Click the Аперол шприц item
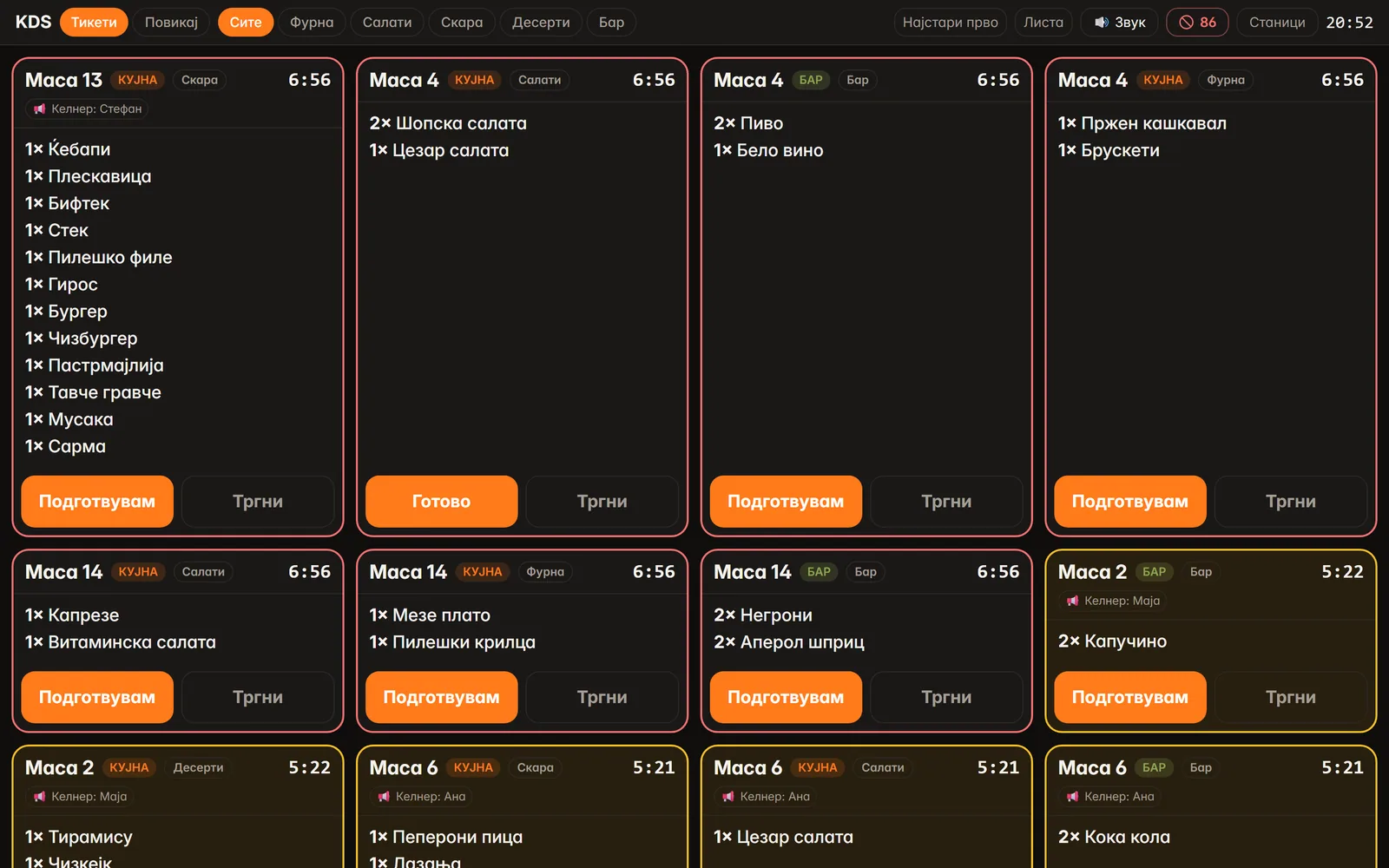 (x=789, y=642)
